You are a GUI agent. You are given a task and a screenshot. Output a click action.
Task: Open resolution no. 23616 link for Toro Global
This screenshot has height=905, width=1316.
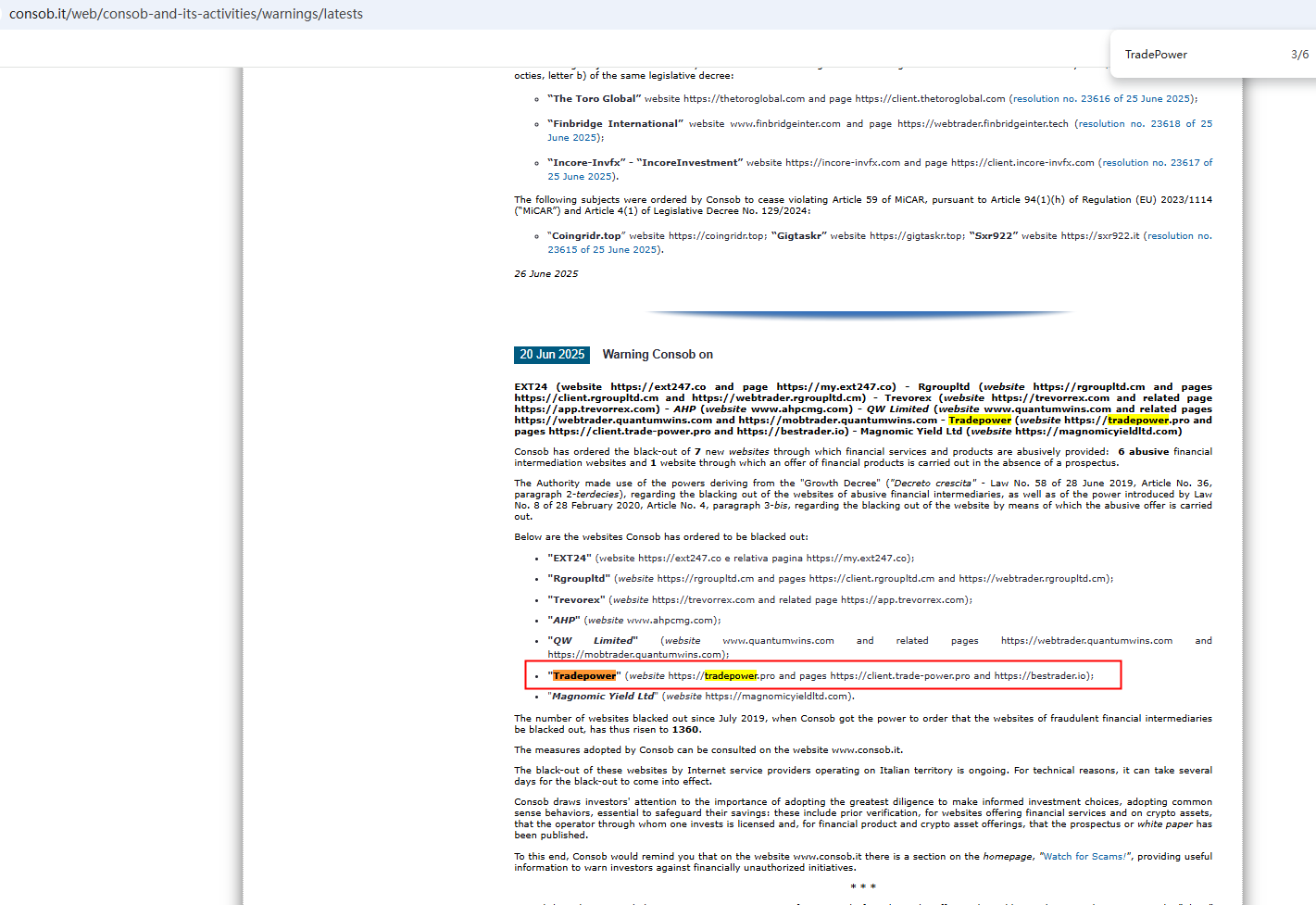1101,98
